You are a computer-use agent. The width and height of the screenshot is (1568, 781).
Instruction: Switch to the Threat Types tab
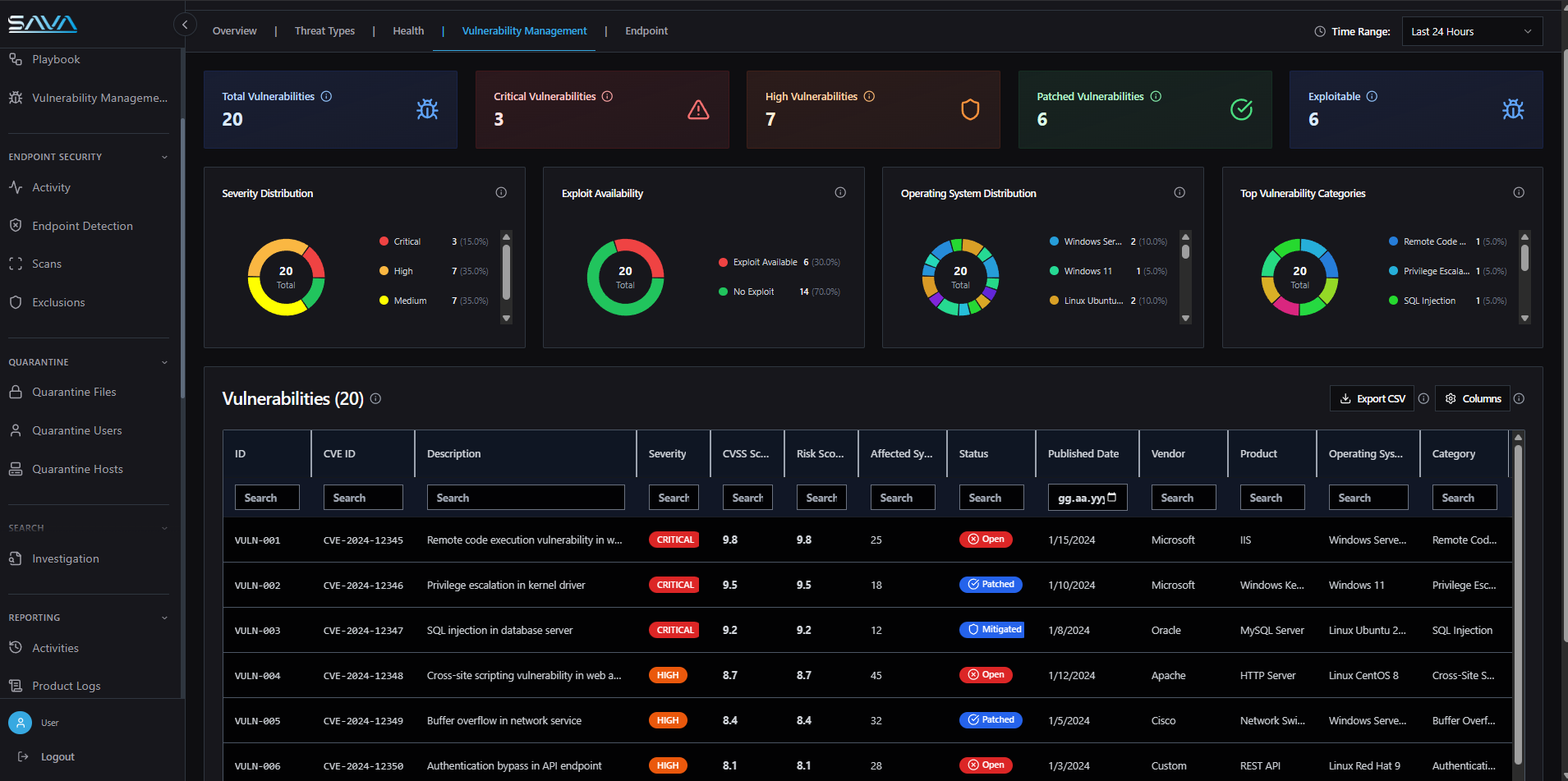pos(324,31)
